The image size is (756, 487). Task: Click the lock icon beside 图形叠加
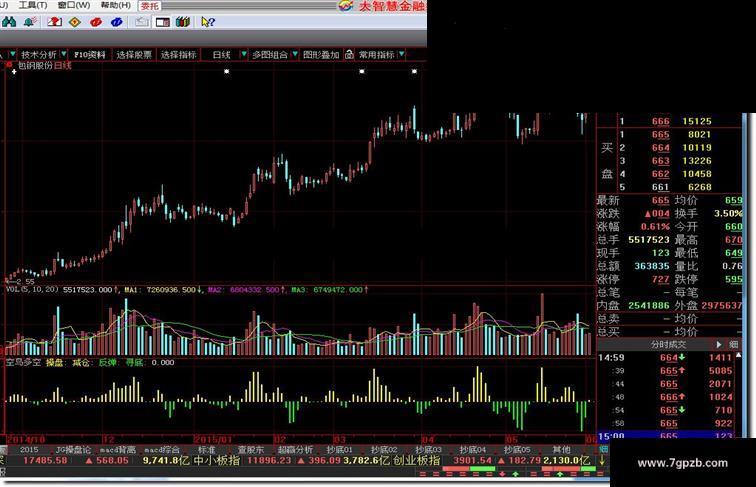(349, 54)
